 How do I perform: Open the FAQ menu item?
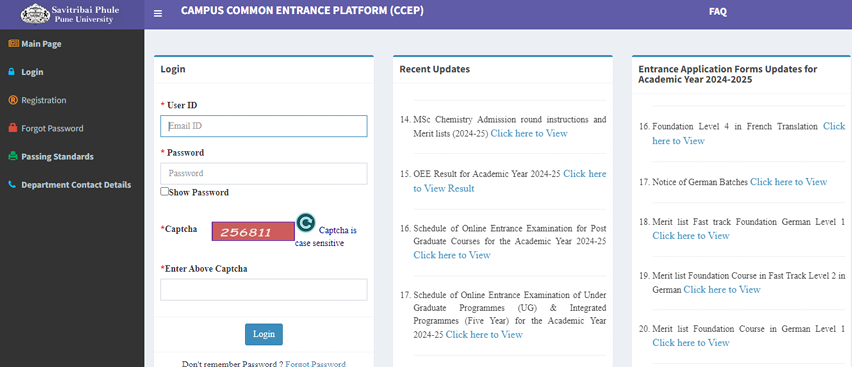(718, 12)
